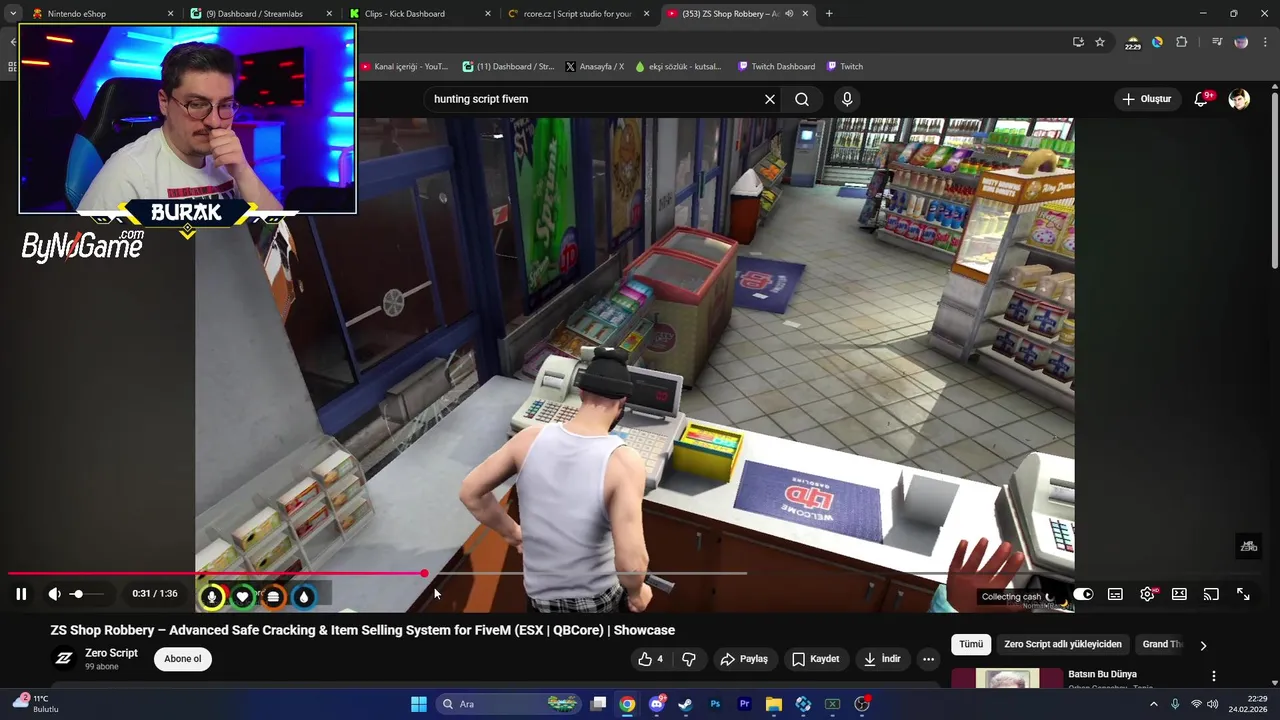Bookmark this page with star icon
This screenshot has height=720, width=1280.
click(1100, 42)
